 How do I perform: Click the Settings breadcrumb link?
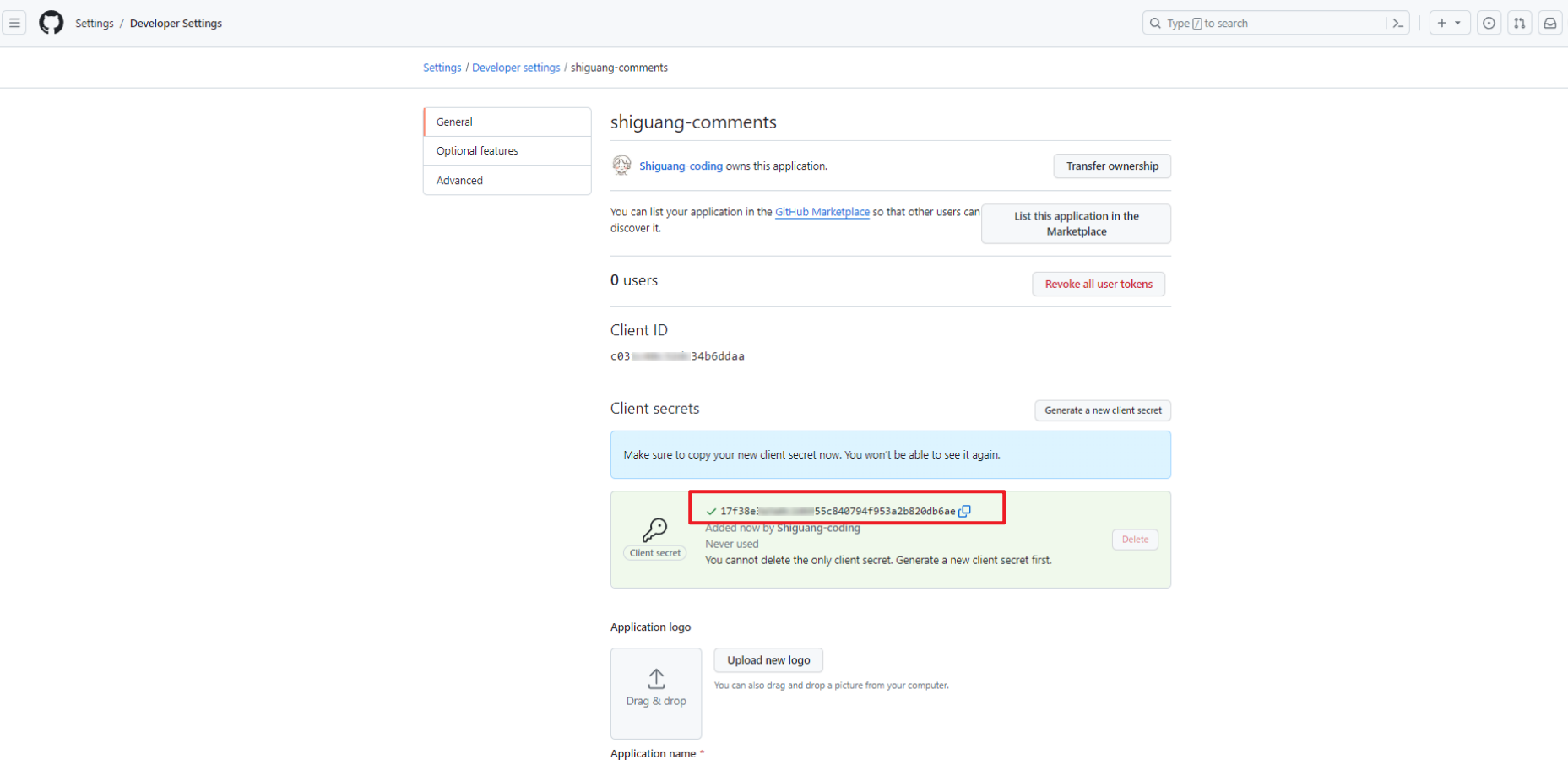coord(442,68)
